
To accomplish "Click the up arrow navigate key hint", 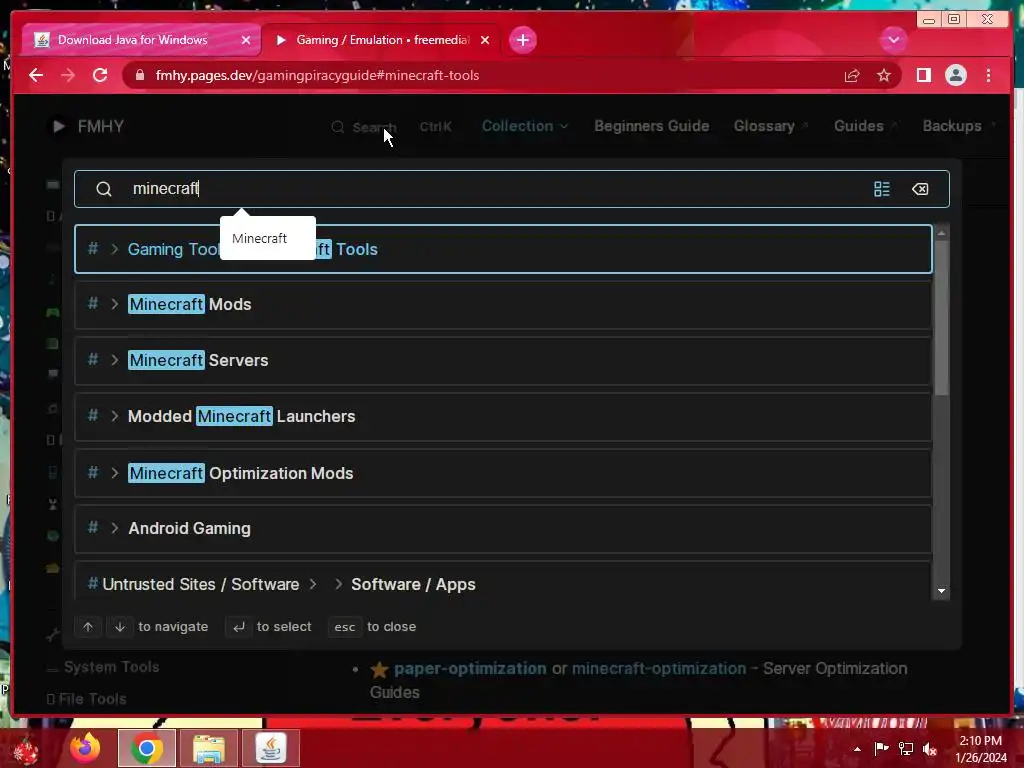I will coord(88,627).
